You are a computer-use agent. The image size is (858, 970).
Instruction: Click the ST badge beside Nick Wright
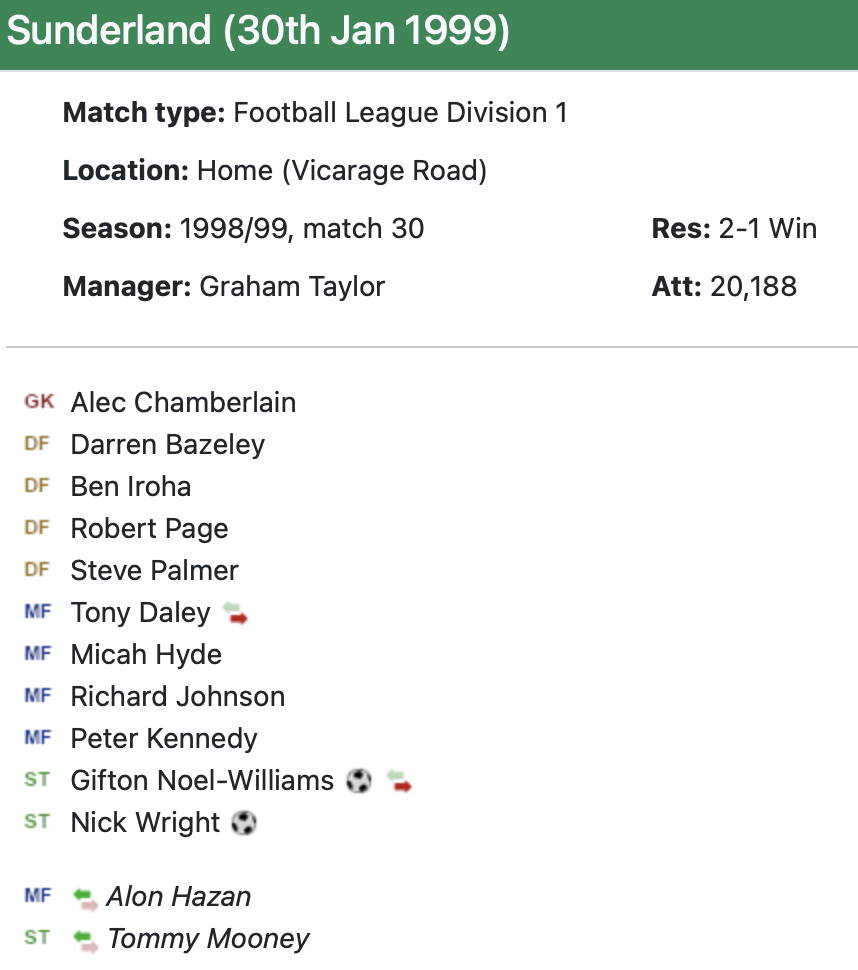[x=37, y=822]
